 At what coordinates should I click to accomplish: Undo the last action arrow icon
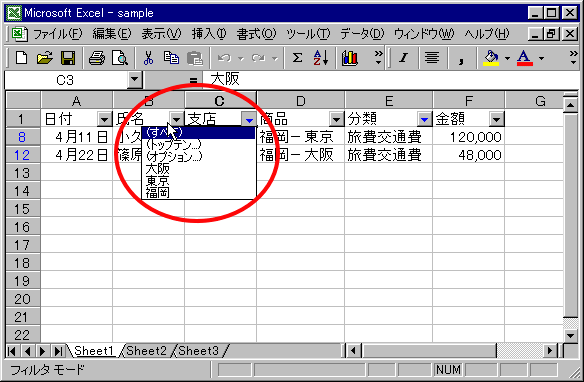pos(224,58)
